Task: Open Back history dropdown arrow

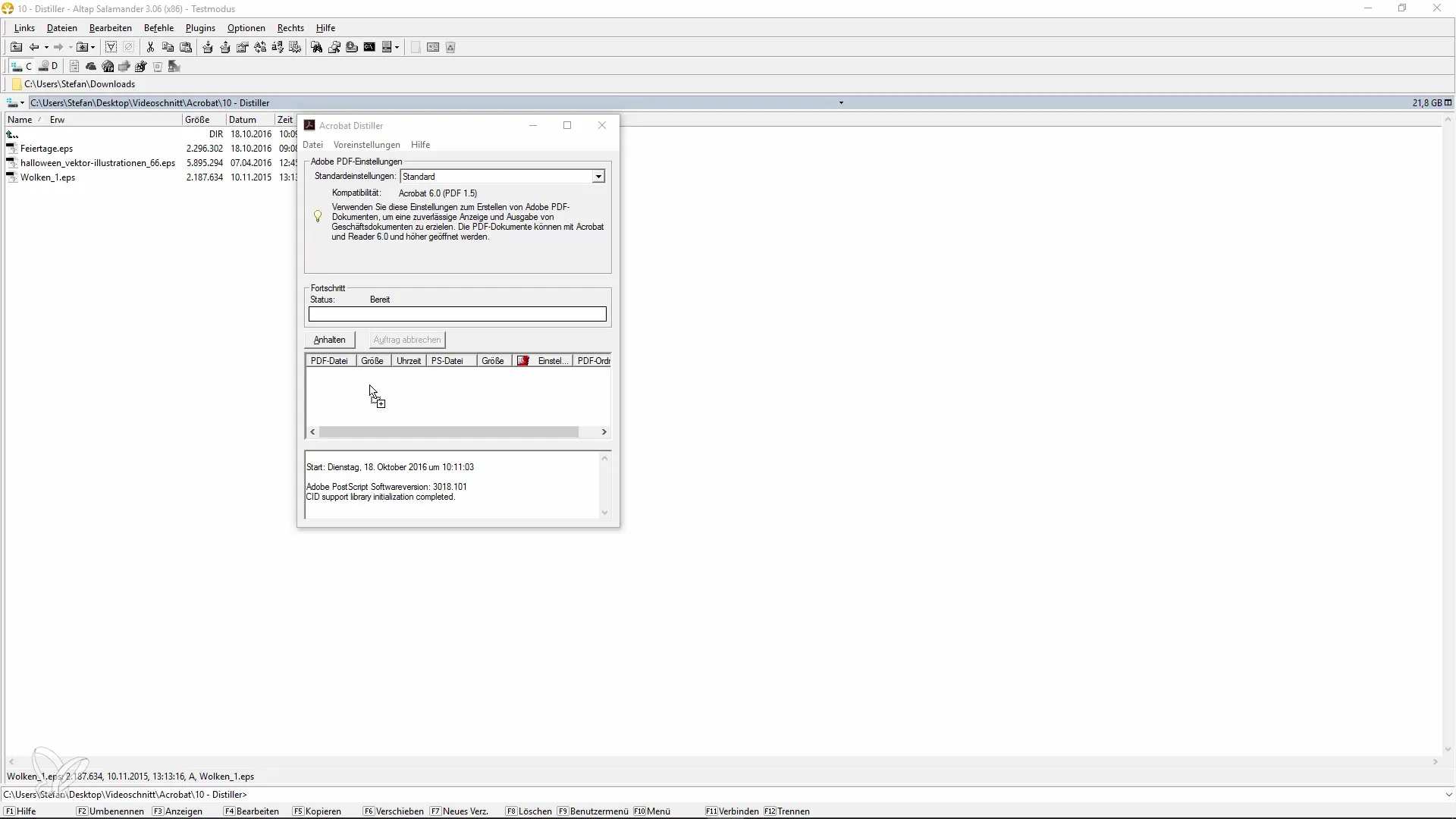Action: coord(46,47)
